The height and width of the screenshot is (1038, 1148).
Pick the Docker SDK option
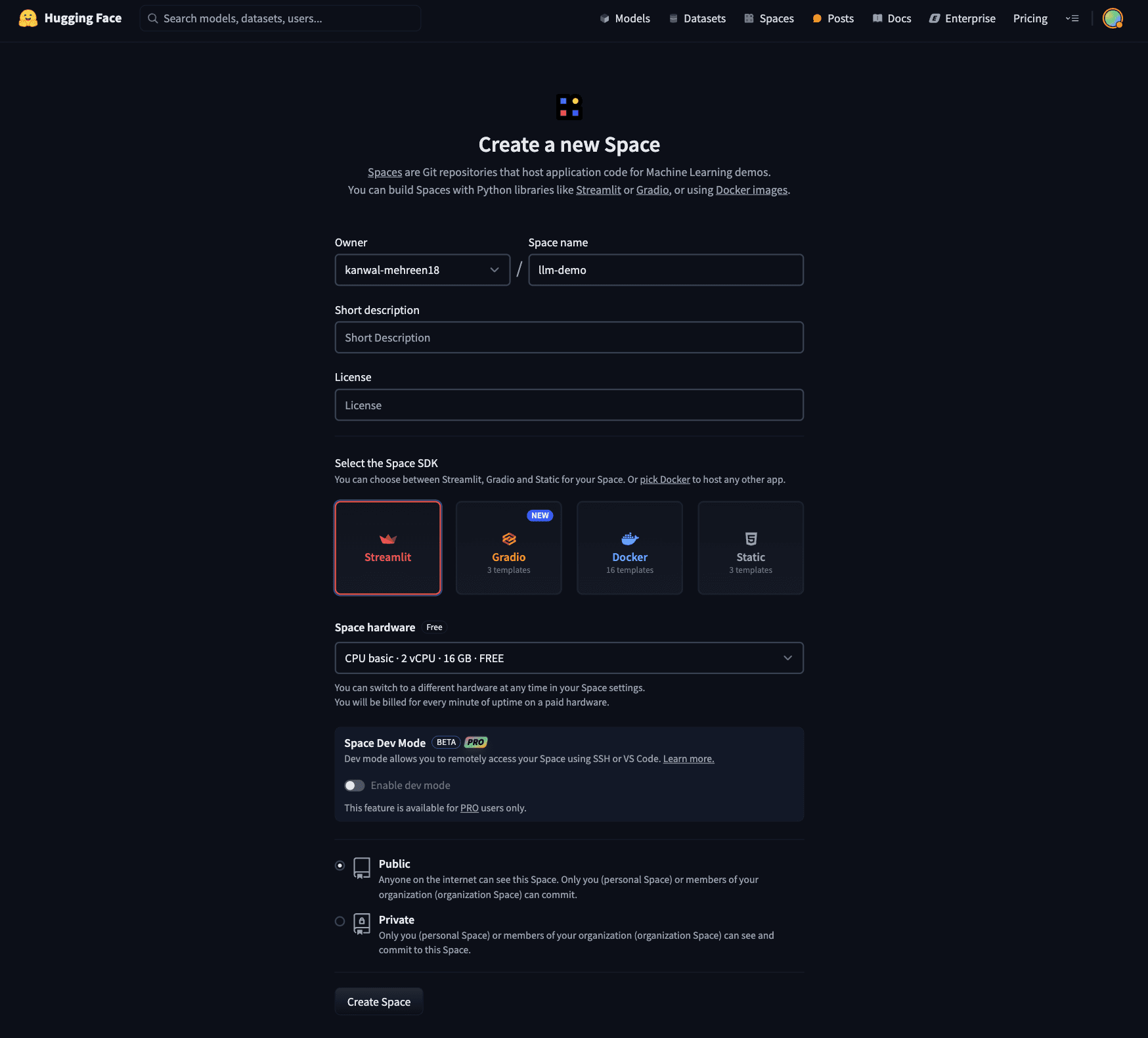tap(629, 548)
